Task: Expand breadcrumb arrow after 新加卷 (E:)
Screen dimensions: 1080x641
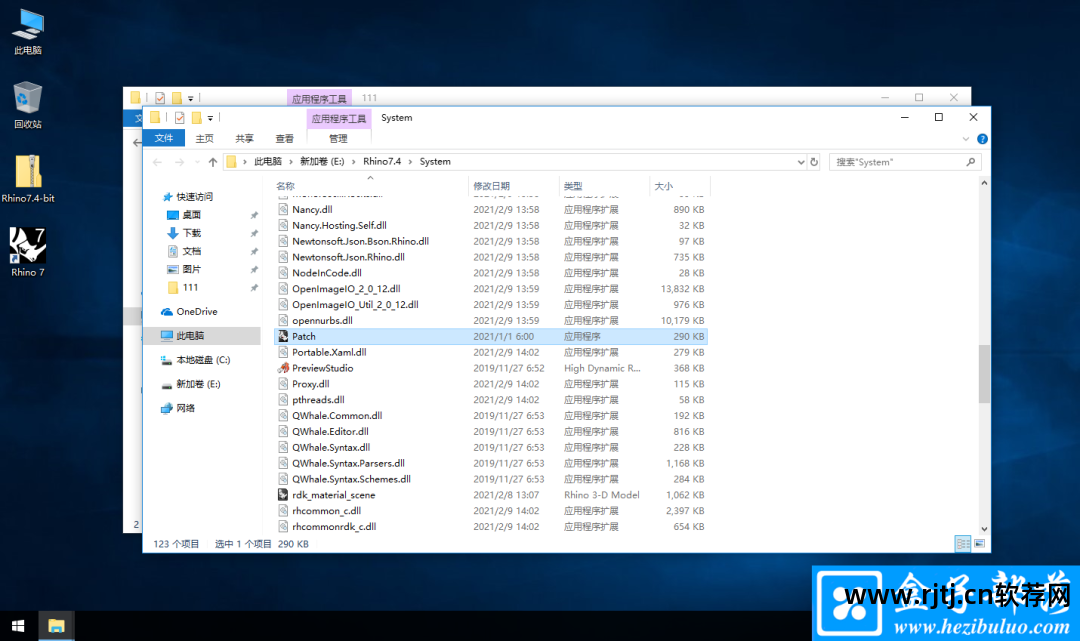Action: pos(354,162)
